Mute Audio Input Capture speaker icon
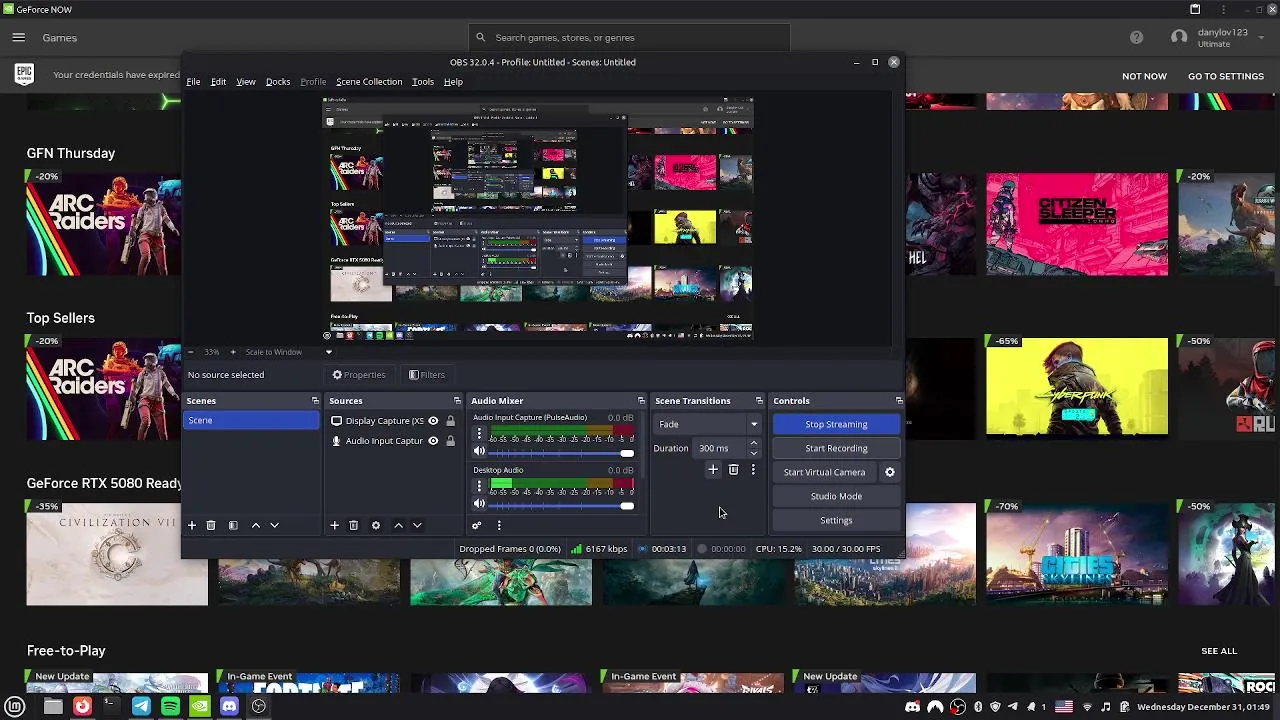1280x720 pixels. click(479, 452)
